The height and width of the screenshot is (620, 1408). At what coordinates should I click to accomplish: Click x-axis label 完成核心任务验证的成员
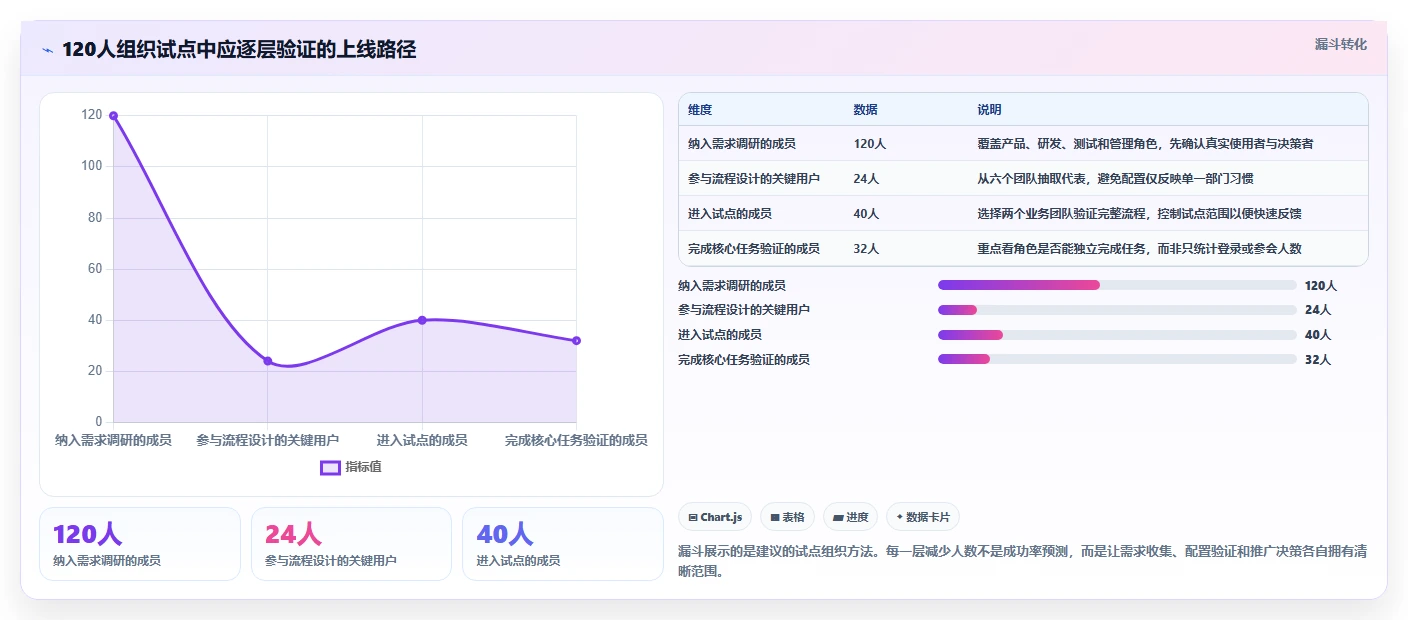coord(576,440)
